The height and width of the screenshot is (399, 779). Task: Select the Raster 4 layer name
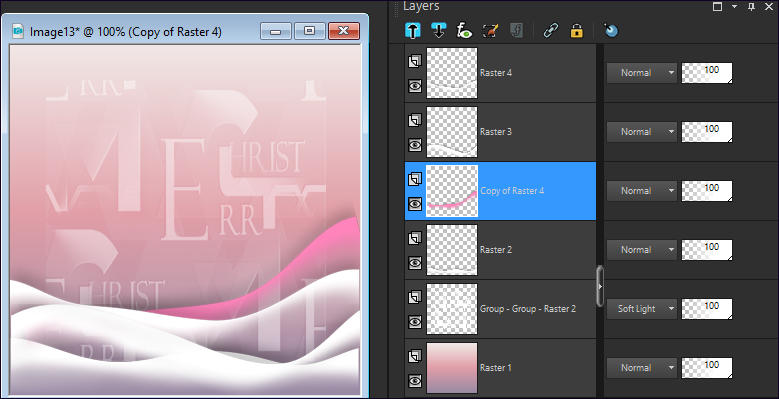tap(496, 73)
